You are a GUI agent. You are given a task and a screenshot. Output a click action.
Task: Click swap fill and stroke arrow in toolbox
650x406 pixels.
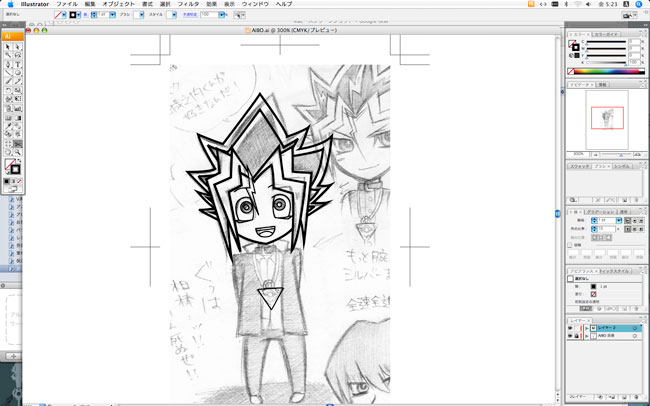[x=19, y=160]
